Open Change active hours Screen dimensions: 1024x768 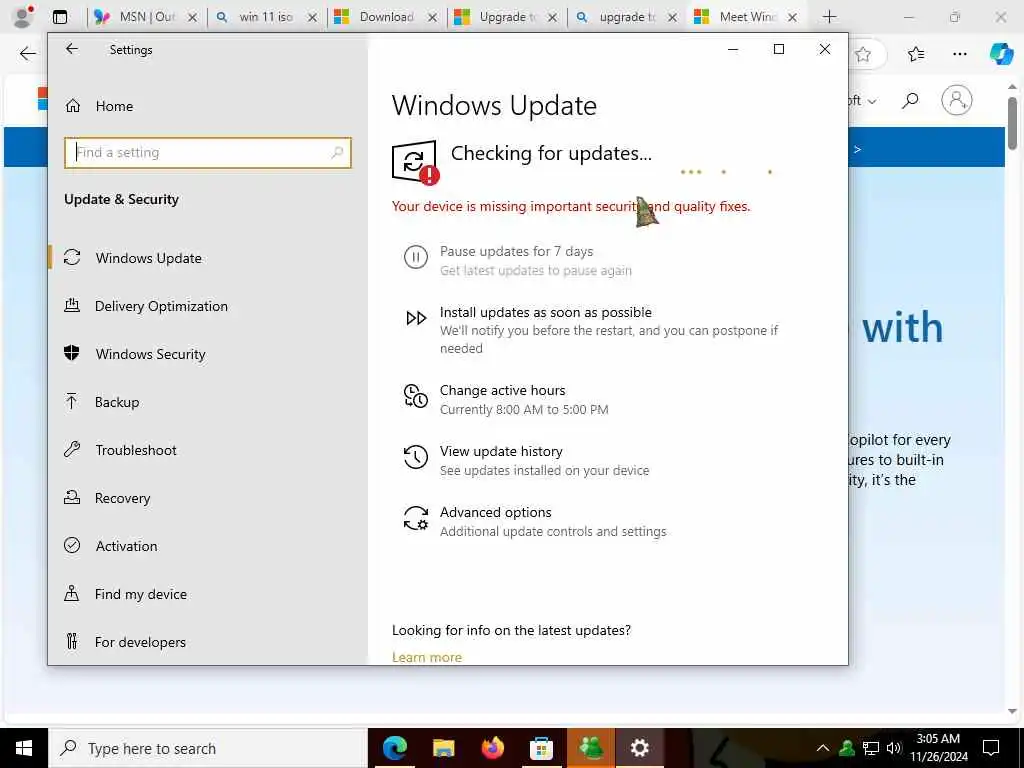502,391
